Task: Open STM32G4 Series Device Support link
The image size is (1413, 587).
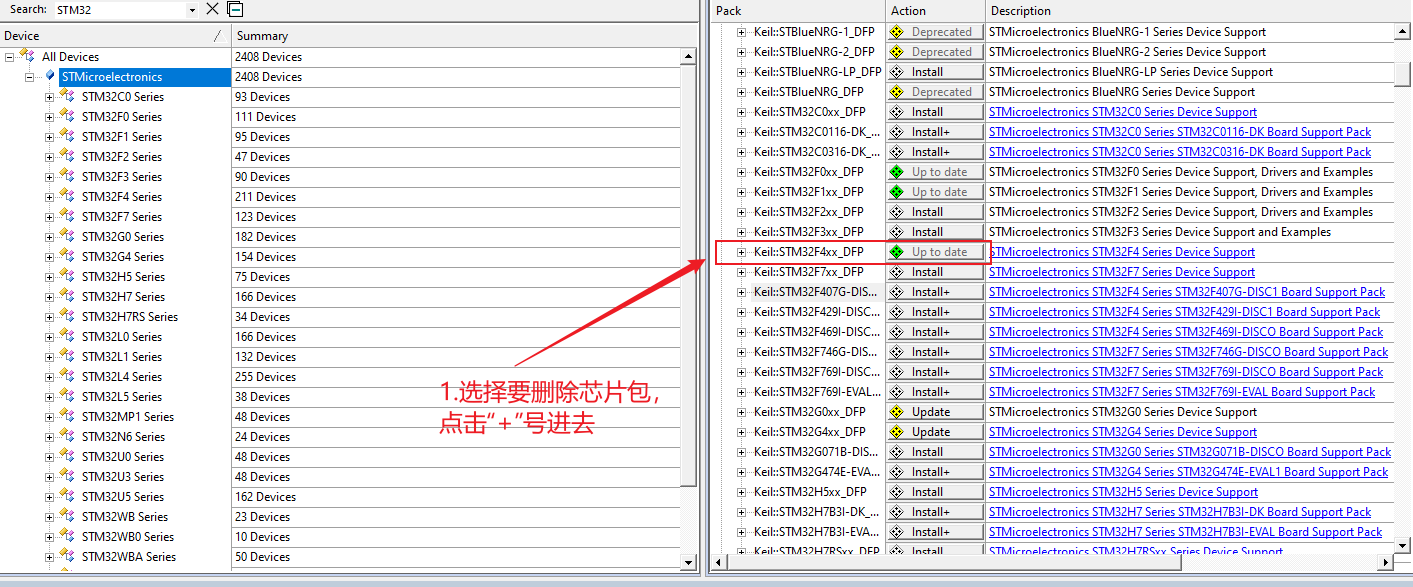Action: (1123, 432)
